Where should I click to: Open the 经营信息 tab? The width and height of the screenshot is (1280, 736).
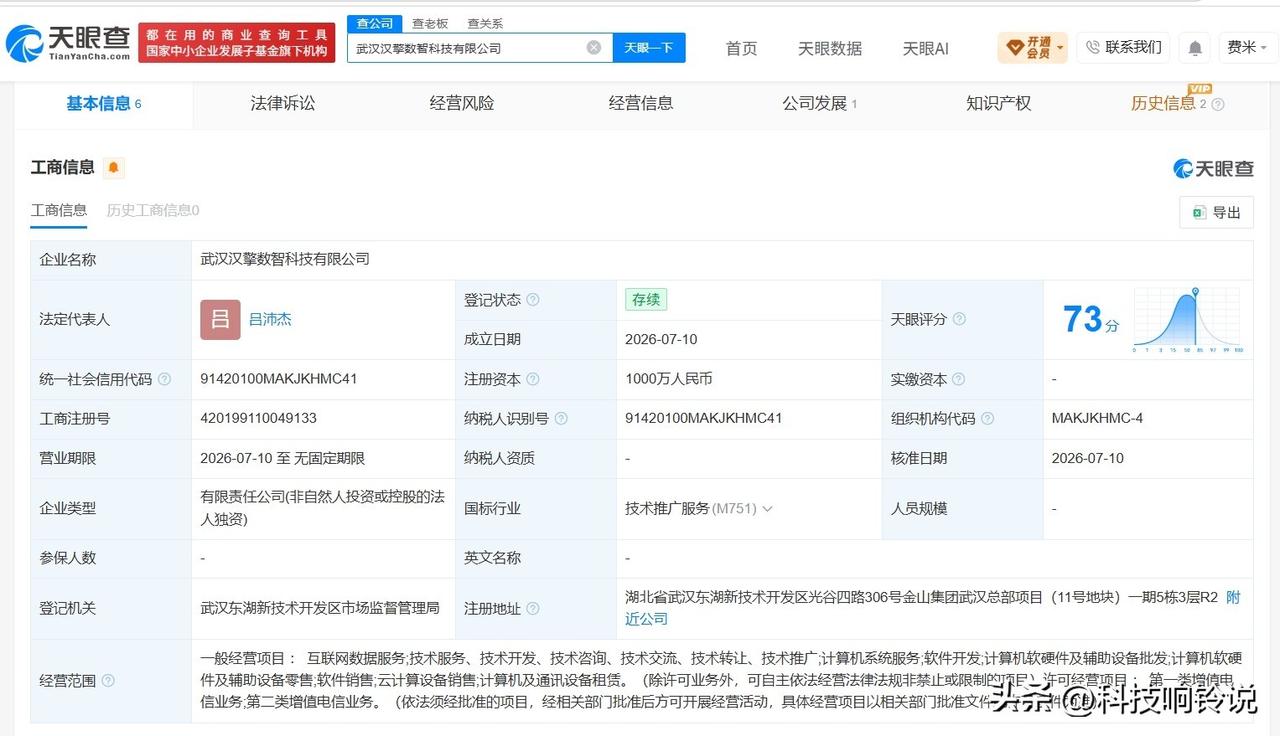pos(641,103)
